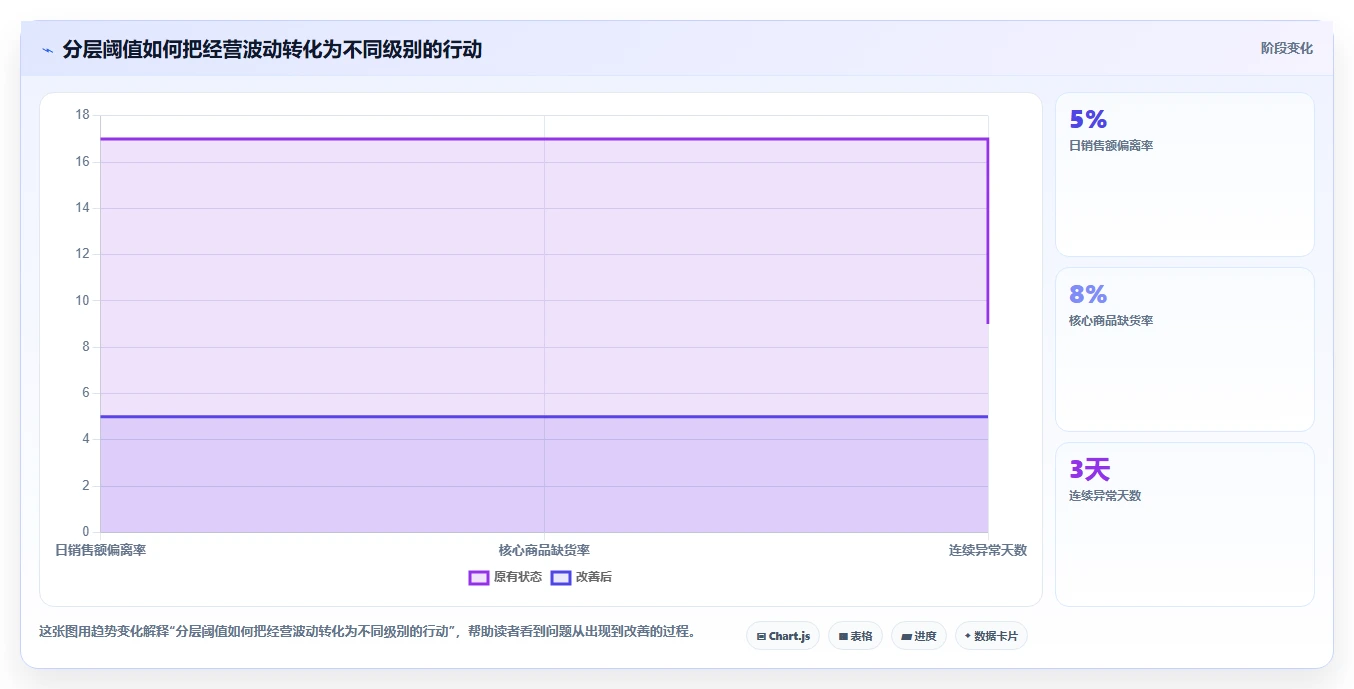Screen dimensions: 1354x689
Task: Click the icon inside Chart.js tag
Action: 761,636
